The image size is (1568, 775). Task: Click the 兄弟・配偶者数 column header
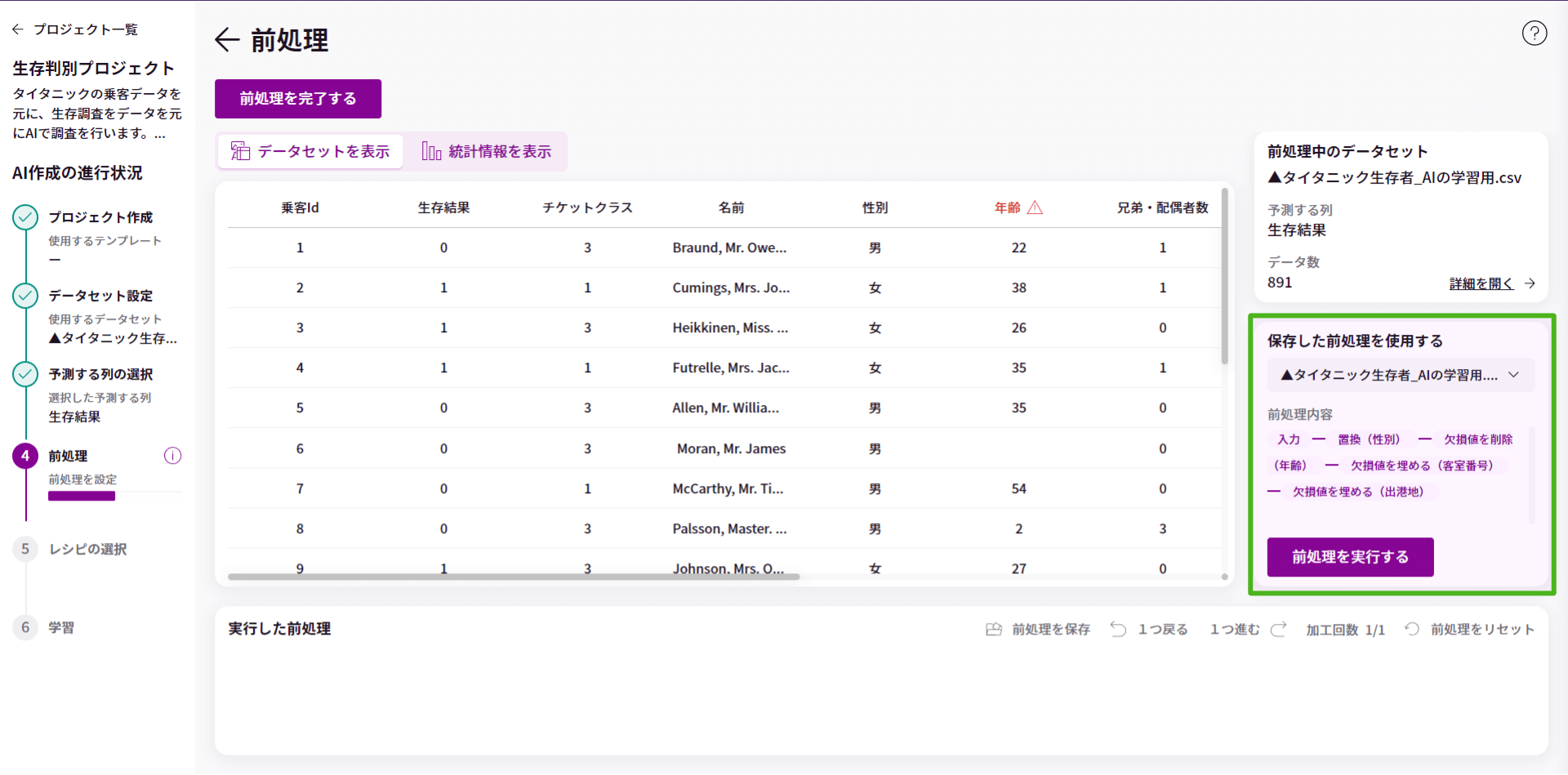pos(1162,207)
